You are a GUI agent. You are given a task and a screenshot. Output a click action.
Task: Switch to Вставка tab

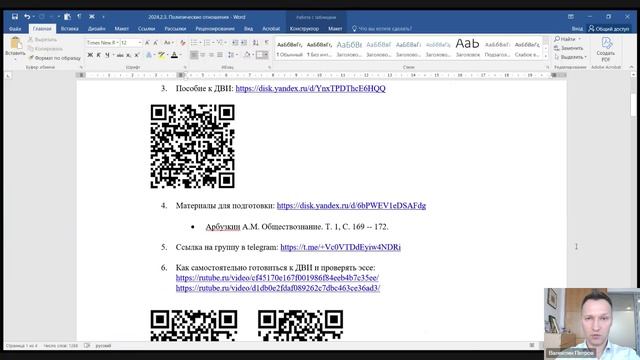[x=70, y=29]
